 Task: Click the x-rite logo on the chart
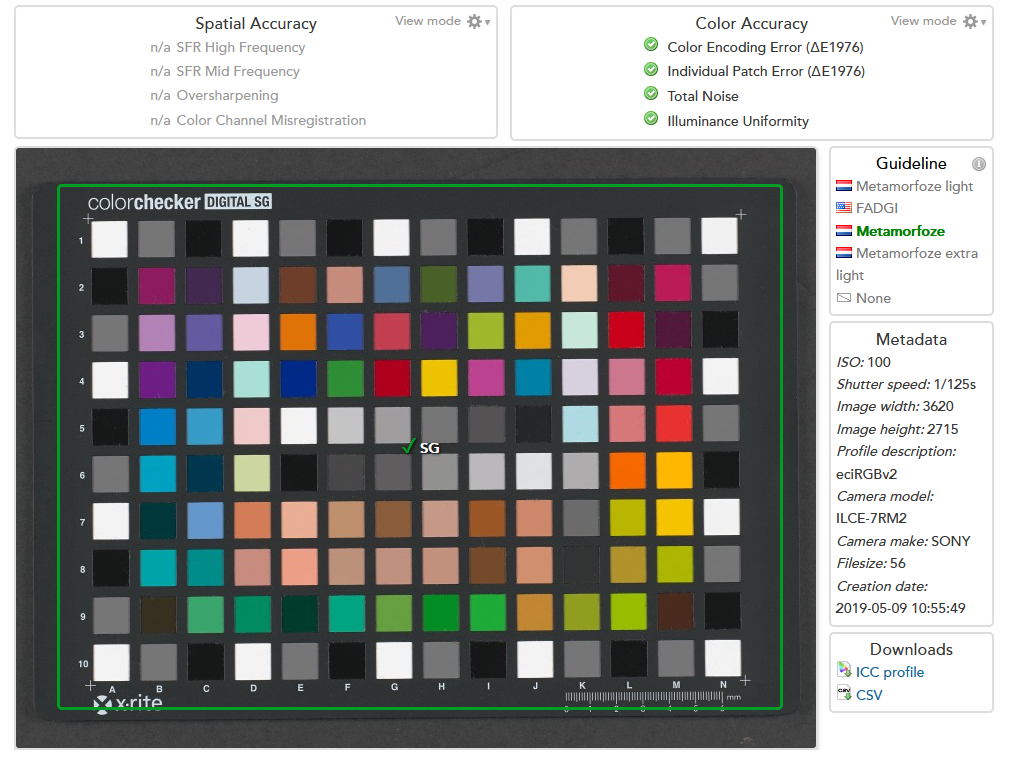(x=128, y=703)
